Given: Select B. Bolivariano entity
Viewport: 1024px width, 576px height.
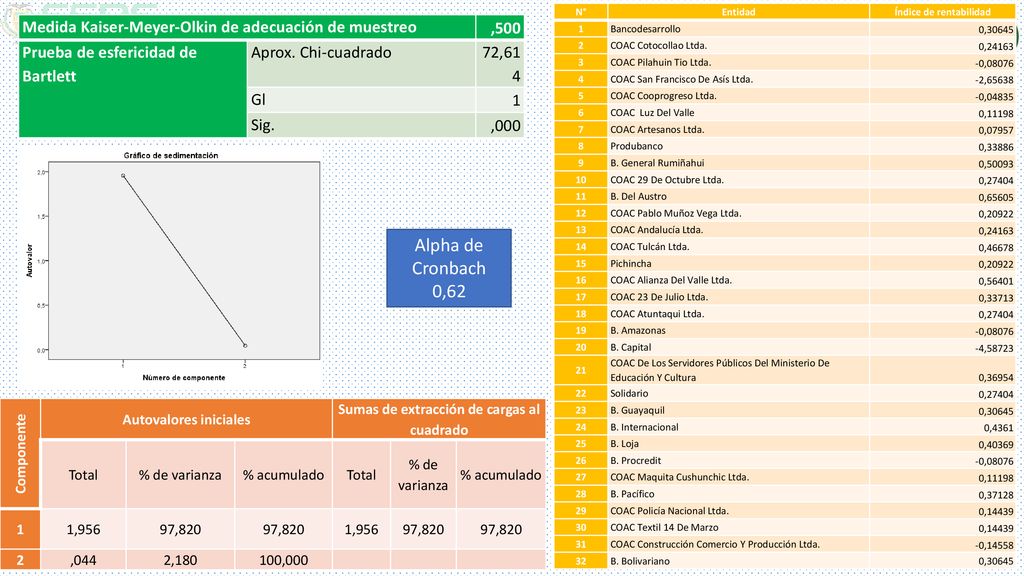Looking at the screenshot, I should coord(640,561).
